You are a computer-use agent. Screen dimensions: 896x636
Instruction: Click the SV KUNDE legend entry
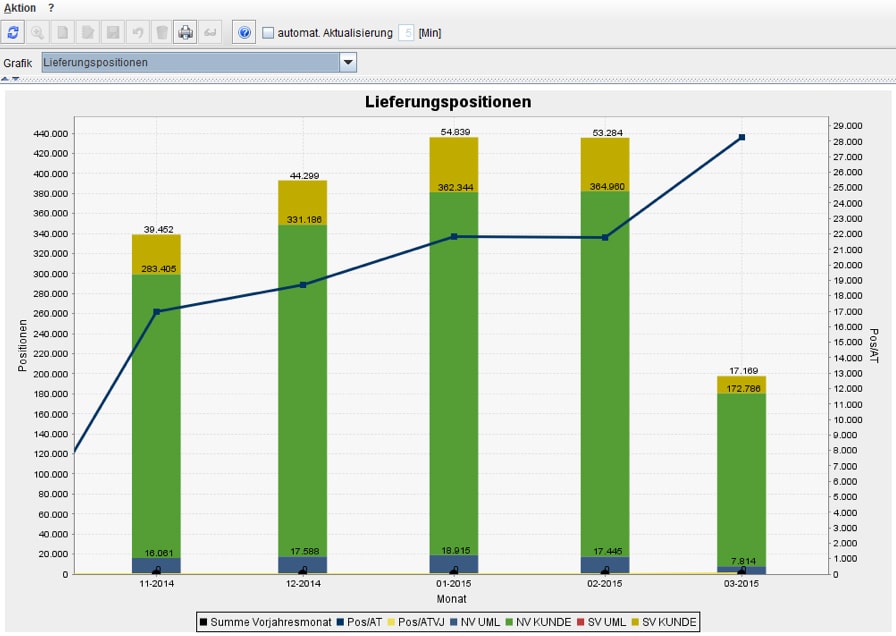coord(664,622)
